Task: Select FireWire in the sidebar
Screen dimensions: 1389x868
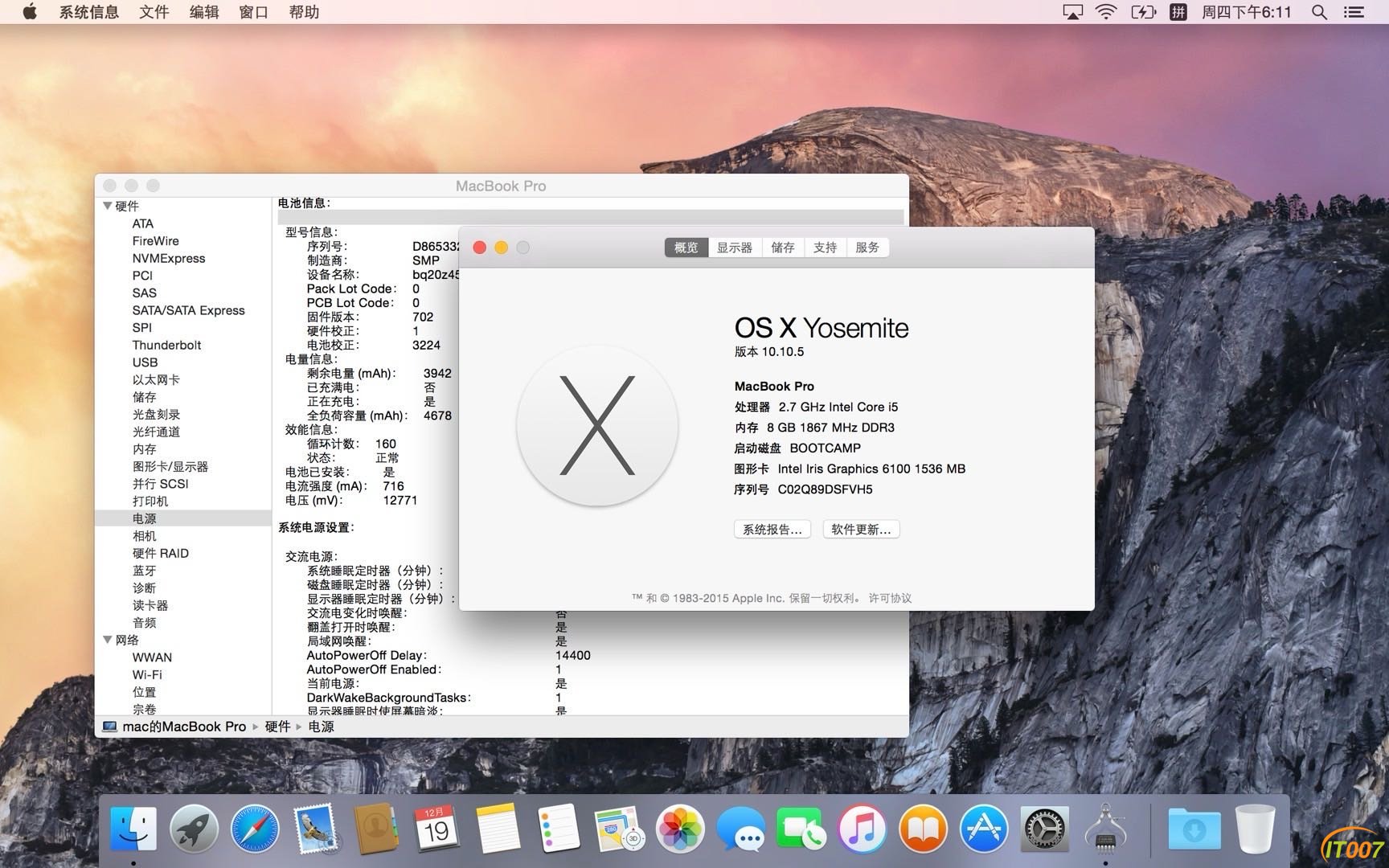Action: click(x=156, y=241)
